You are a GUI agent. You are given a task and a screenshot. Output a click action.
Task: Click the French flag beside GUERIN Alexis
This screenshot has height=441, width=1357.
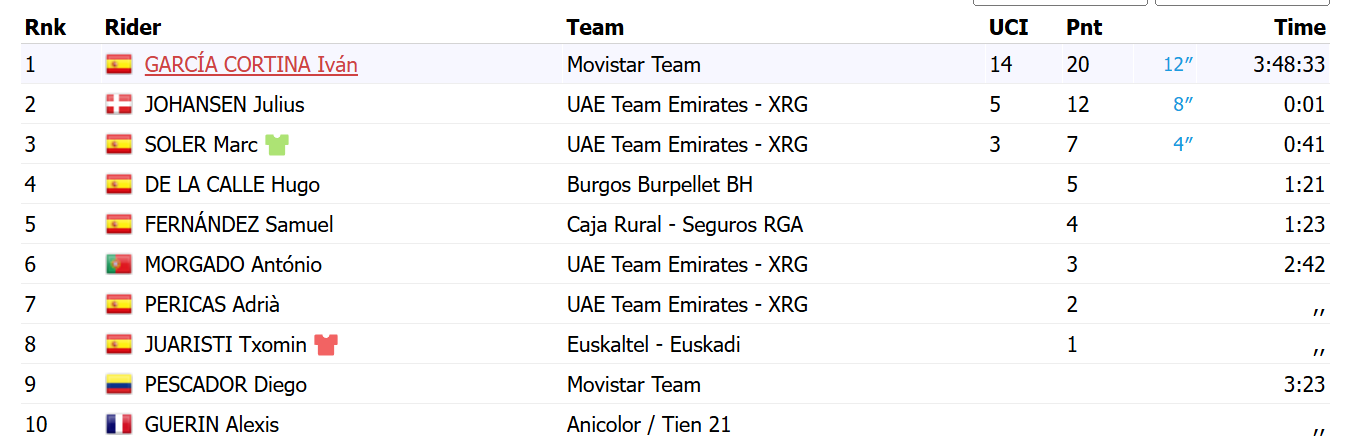pyautogui.click(x=119, y=425)
